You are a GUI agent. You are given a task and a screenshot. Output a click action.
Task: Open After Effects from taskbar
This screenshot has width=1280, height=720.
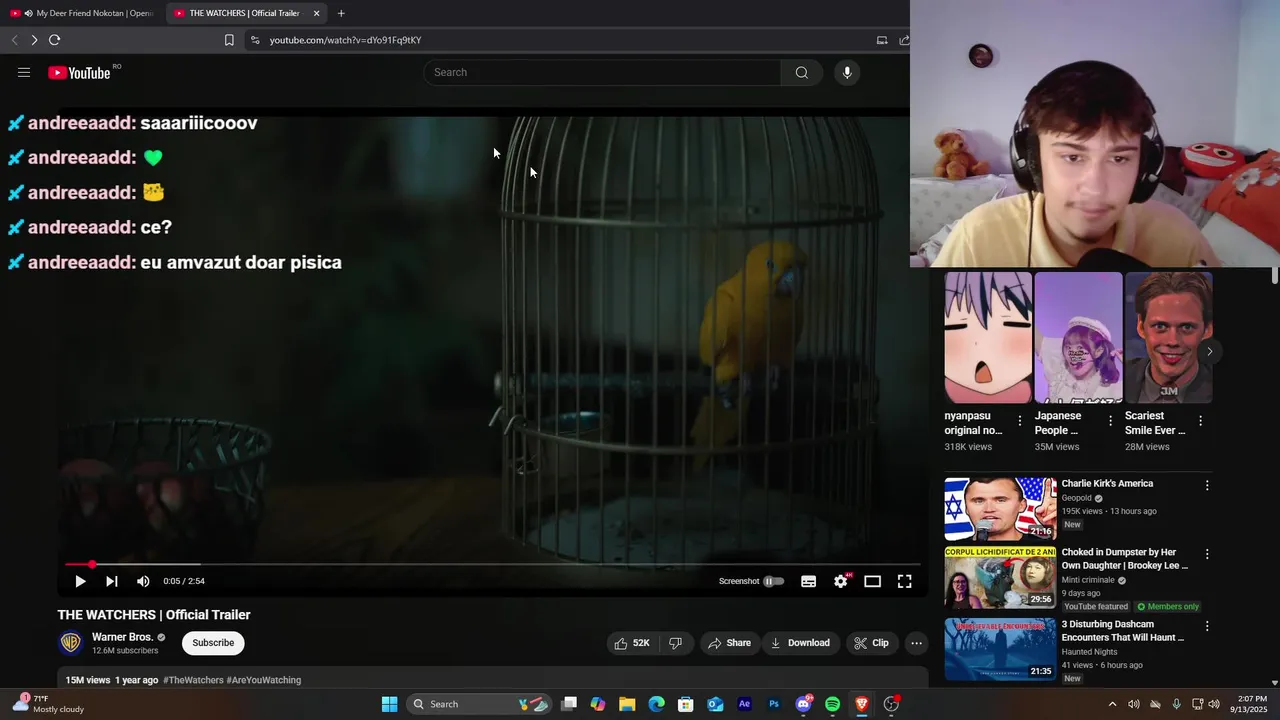click(744, 704)
